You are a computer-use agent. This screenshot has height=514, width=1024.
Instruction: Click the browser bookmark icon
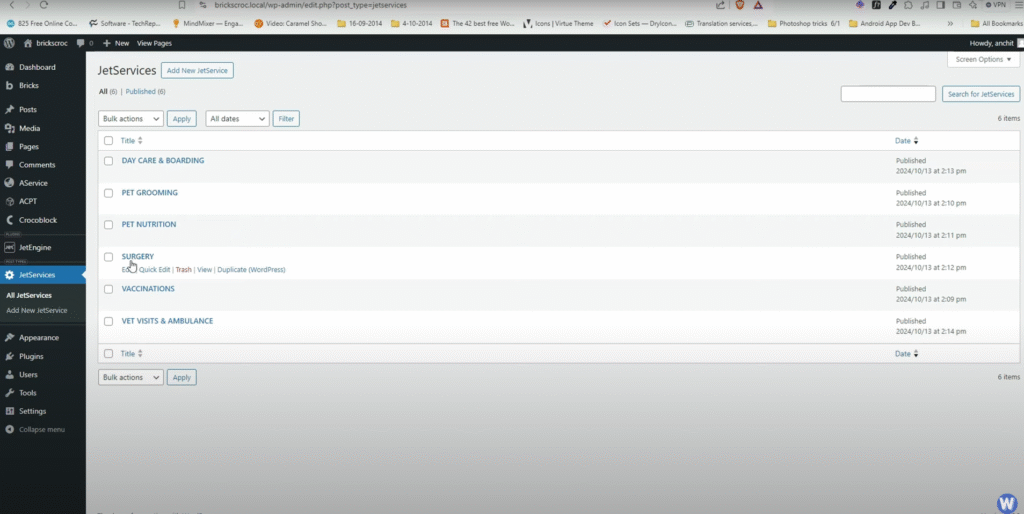coord(182,5)
